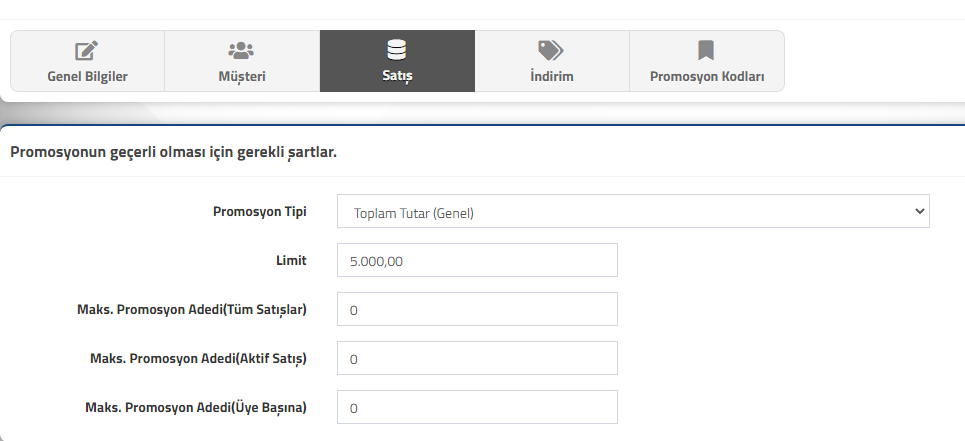
Task: Open the Promosyon Kodları tab label
Action: [707, 77]
